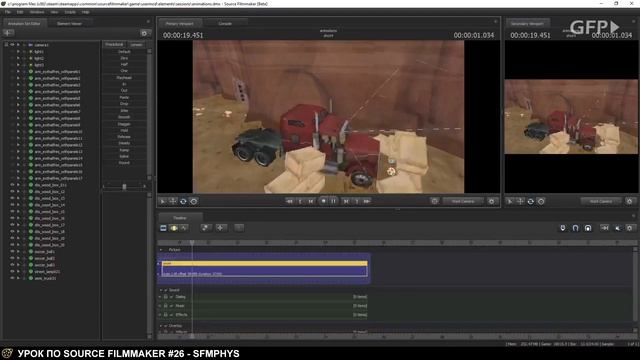
Task: Click icon left of primary Work Camera button
Action: (x=434, y=201)
